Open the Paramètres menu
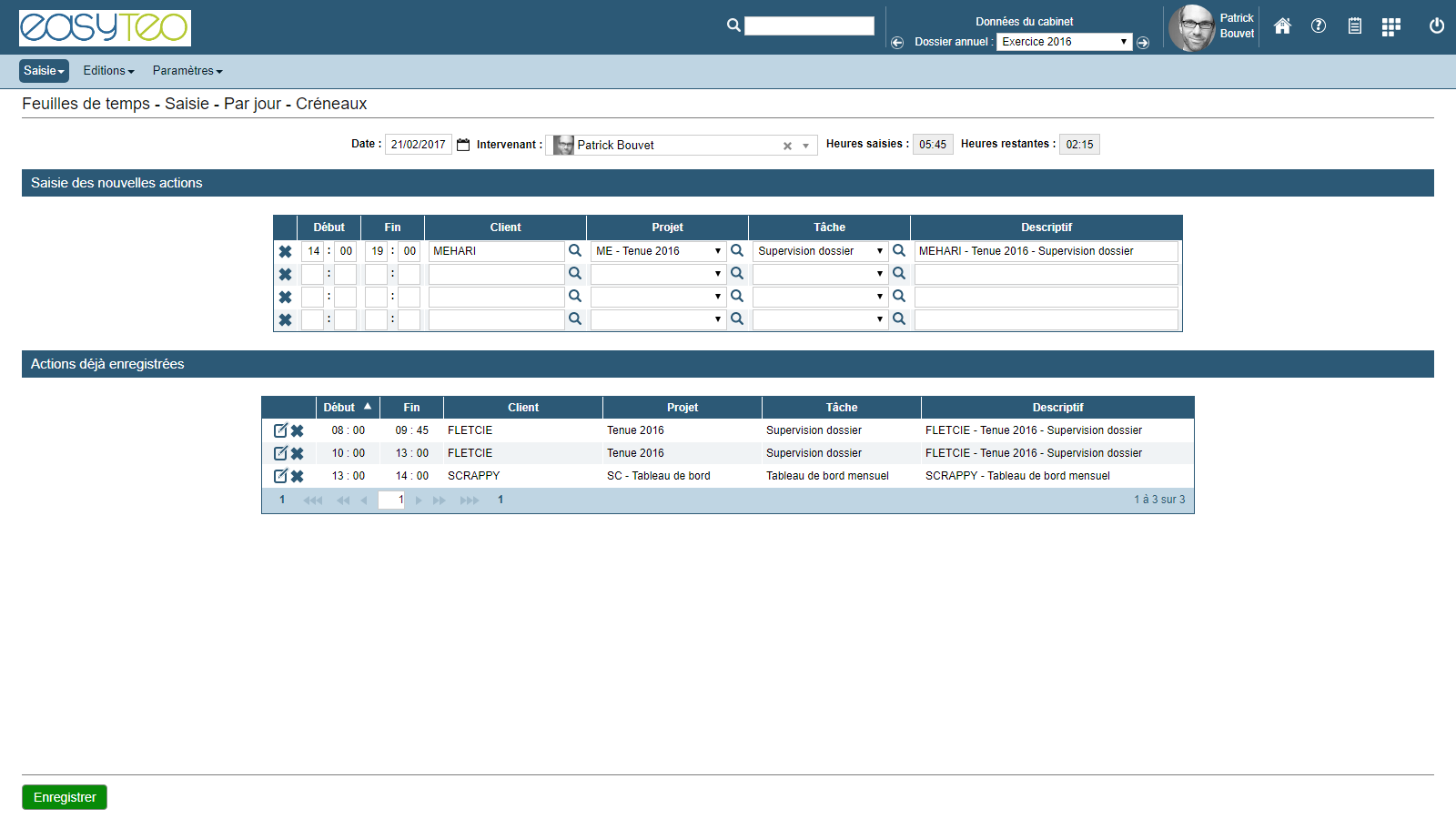Viewport: 1456px width, 819px height. [x=187, y=71]
